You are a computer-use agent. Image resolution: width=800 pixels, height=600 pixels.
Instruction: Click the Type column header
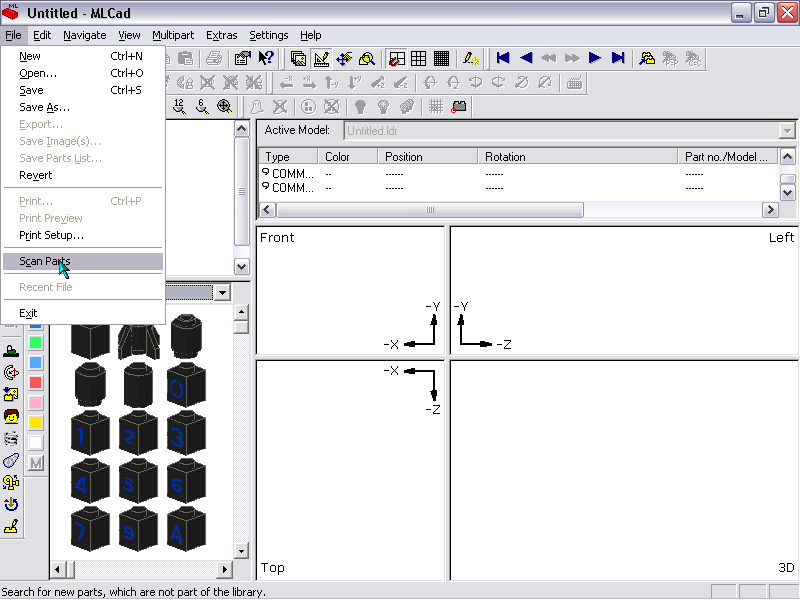(x=288, y=157)
